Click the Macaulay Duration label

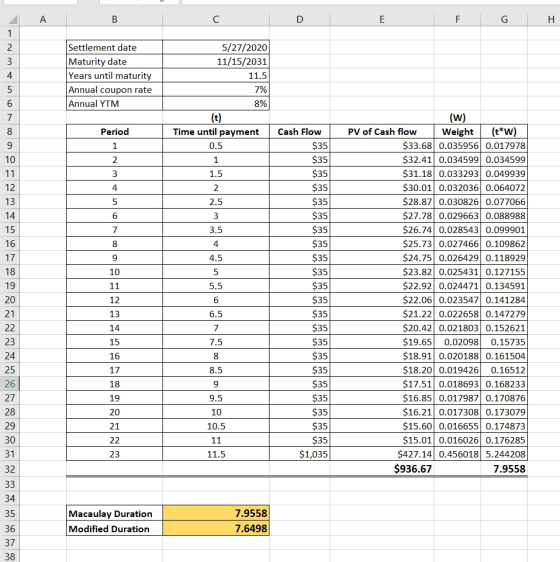[x=114, y=513]
